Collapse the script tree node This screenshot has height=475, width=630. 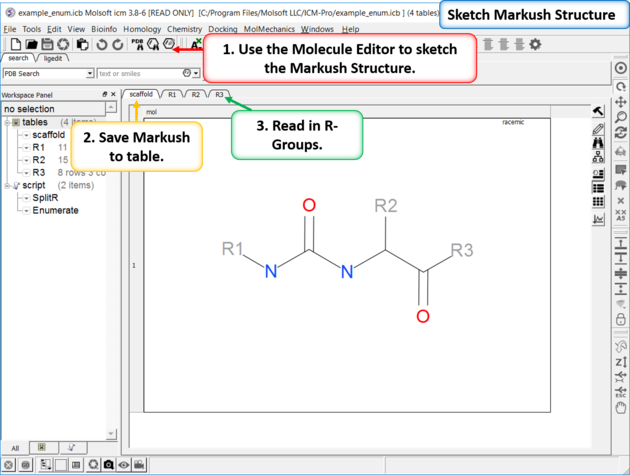7,185
